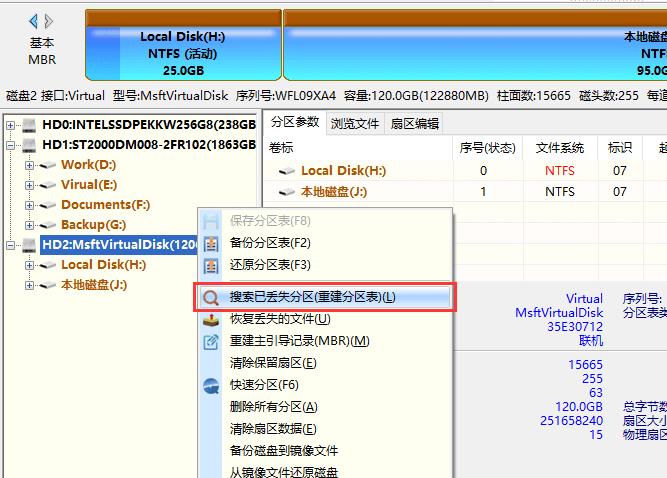Click 文件系统 column header
This screenshot has height=478, width=667.
coord(560,148)
